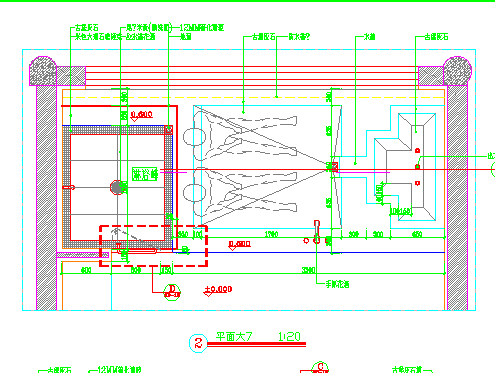Select the gray floor drain circle in shower

(117, 187)
